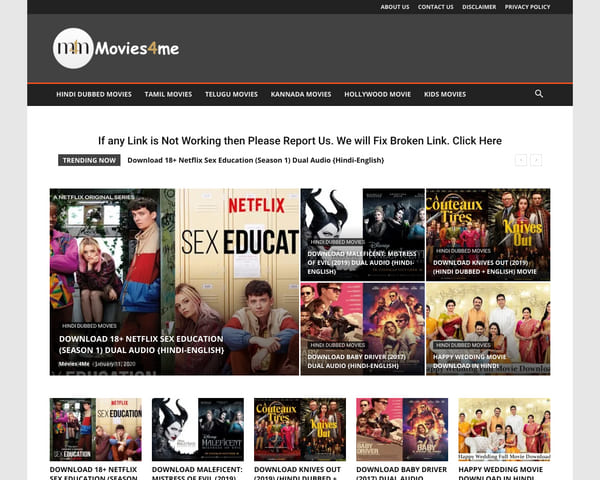The height and width of the screenshot is (480, 600).
Task: Click Hindi Dubbed Movies tag on Baby Driver tile
Action: point(338,345)
